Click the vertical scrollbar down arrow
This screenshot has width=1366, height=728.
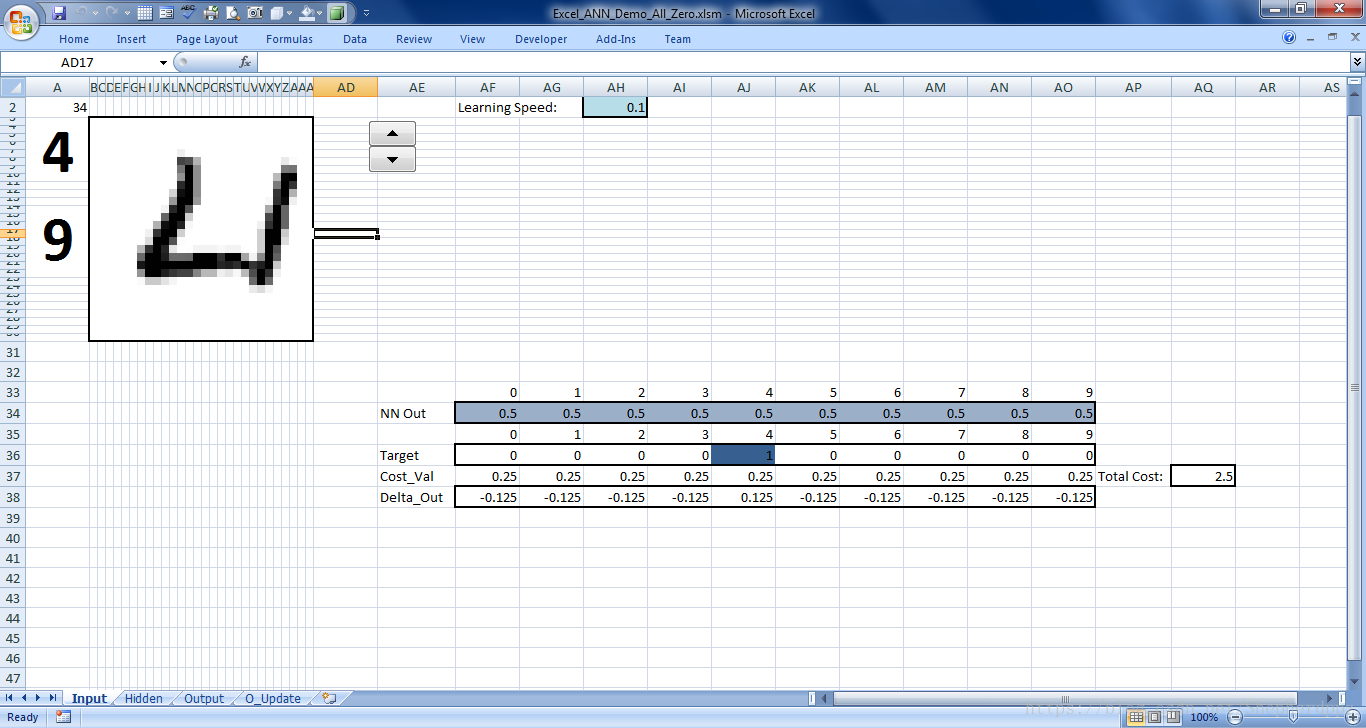1357,680
